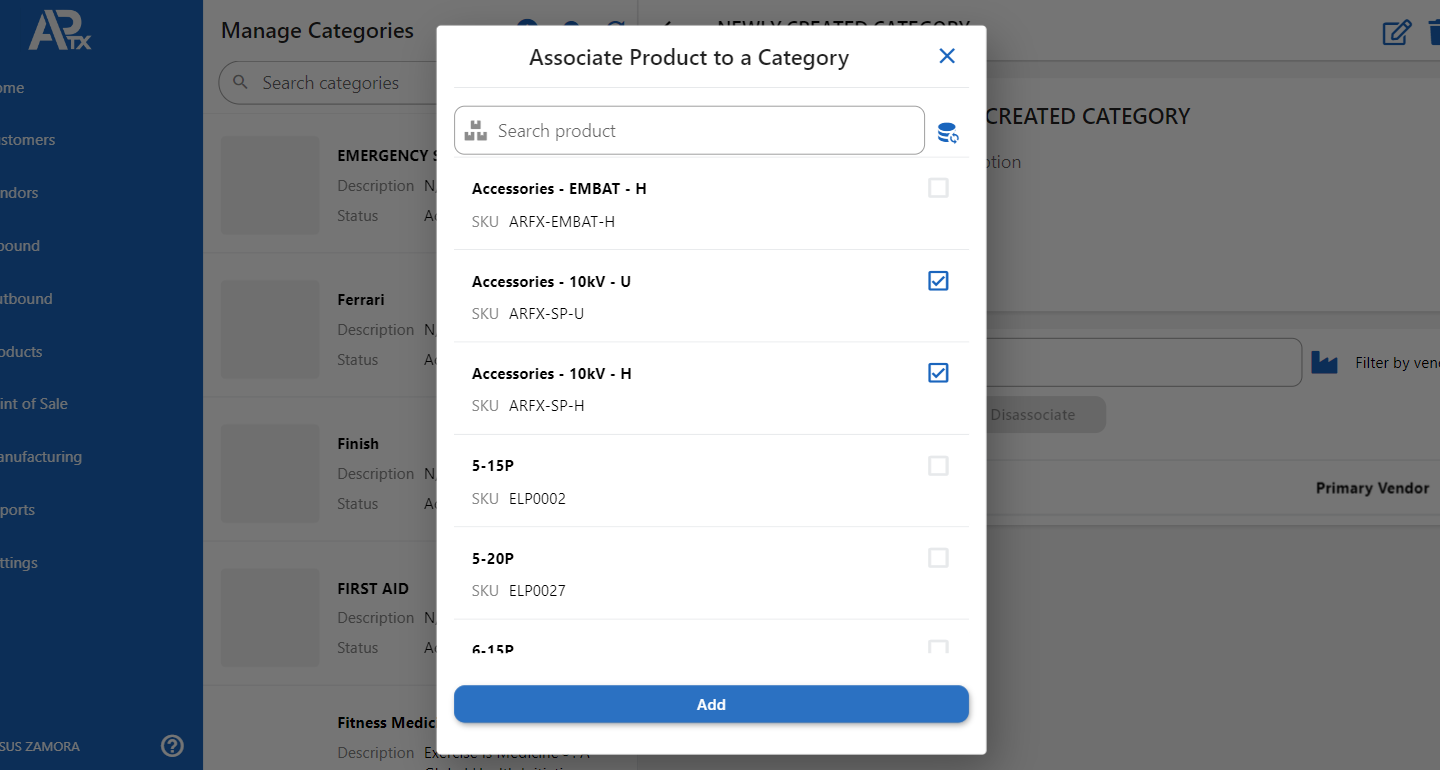Image resolution: width=1440 pixels, height=770 pixels.
Task: Close the Associate Product dialog
Action: point(947,57)
